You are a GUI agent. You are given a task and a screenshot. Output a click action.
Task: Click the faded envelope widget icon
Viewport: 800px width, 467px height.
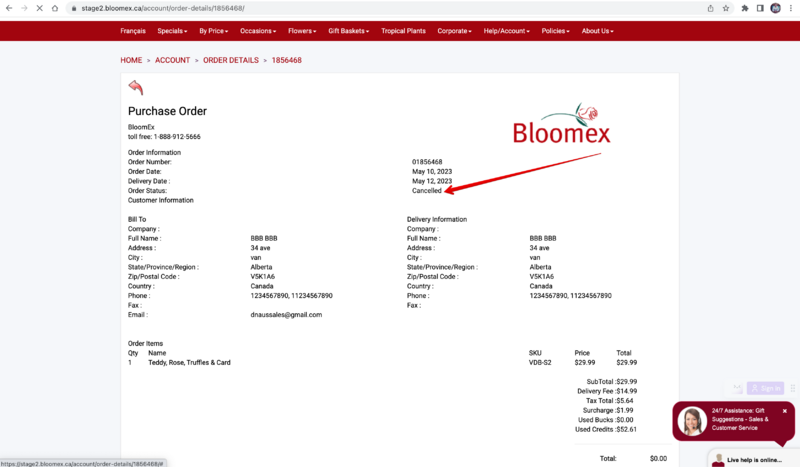(x=737, y=388)
